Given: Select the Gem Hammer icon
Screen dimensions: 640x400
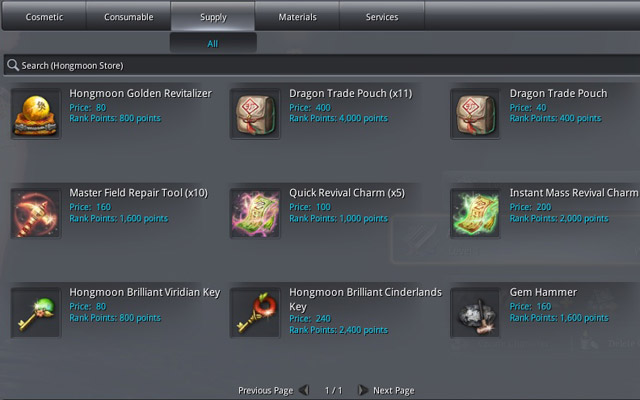Looking at the screenshot, I should click(x=475, y=313).
